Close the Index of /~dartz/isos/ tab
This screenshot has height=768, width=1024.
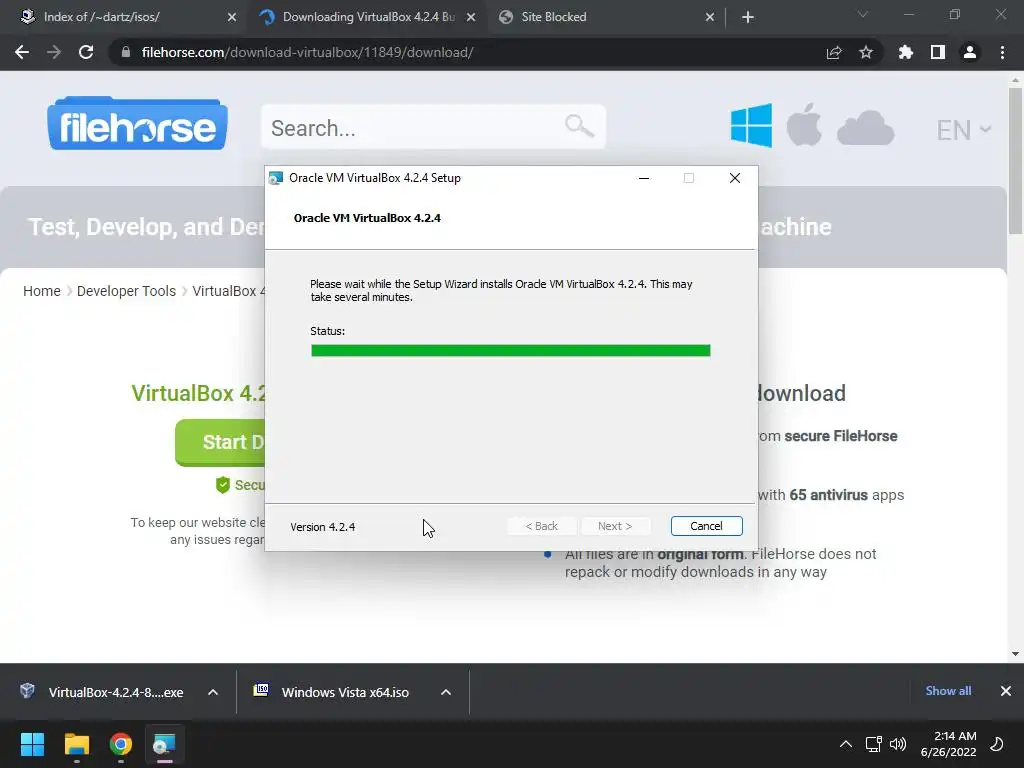[x=232, y=17]
